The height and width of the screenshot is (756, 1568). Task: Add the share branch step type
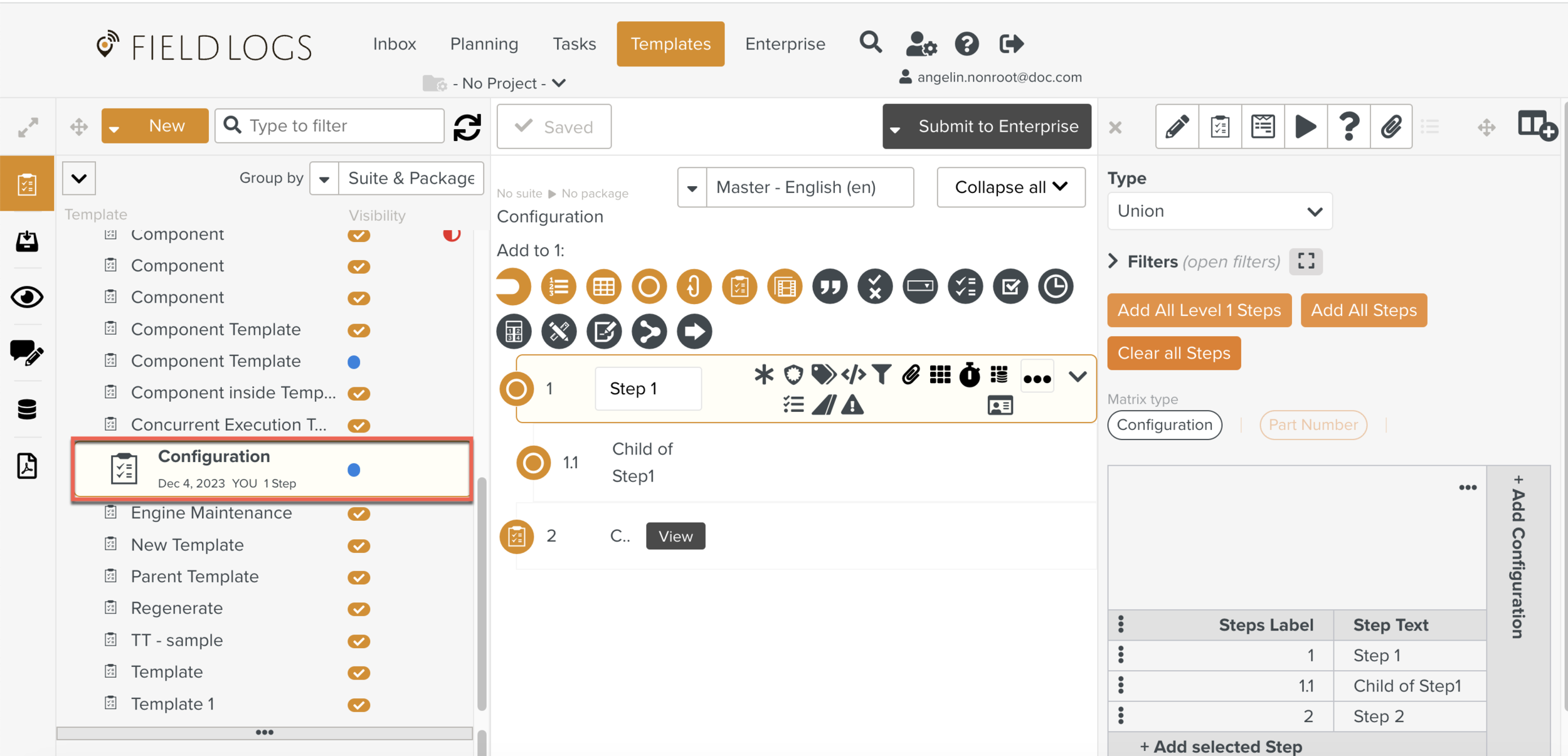point(649,331)
